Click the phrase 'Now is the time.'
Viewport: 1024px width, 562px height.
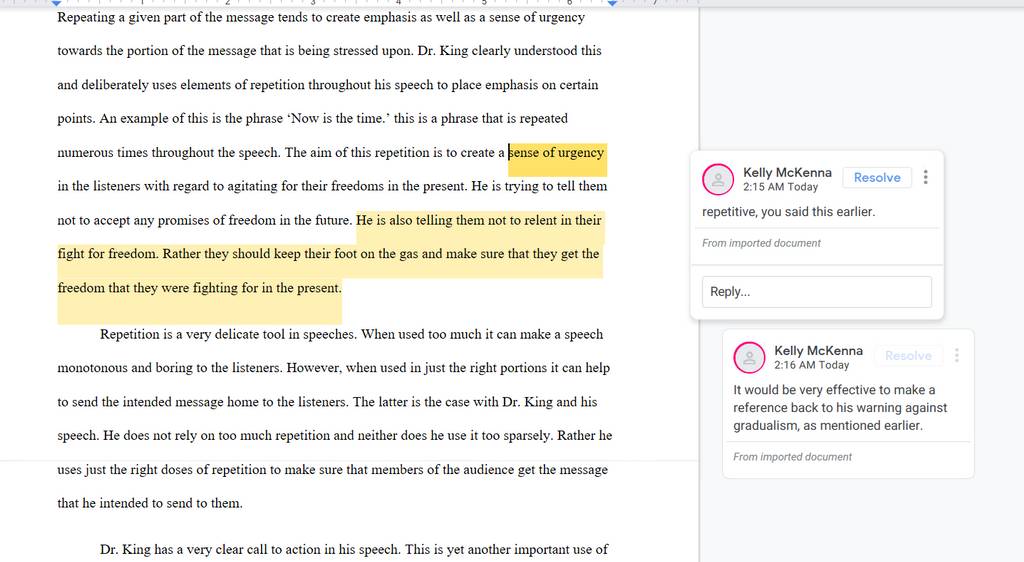pos(339,119)
